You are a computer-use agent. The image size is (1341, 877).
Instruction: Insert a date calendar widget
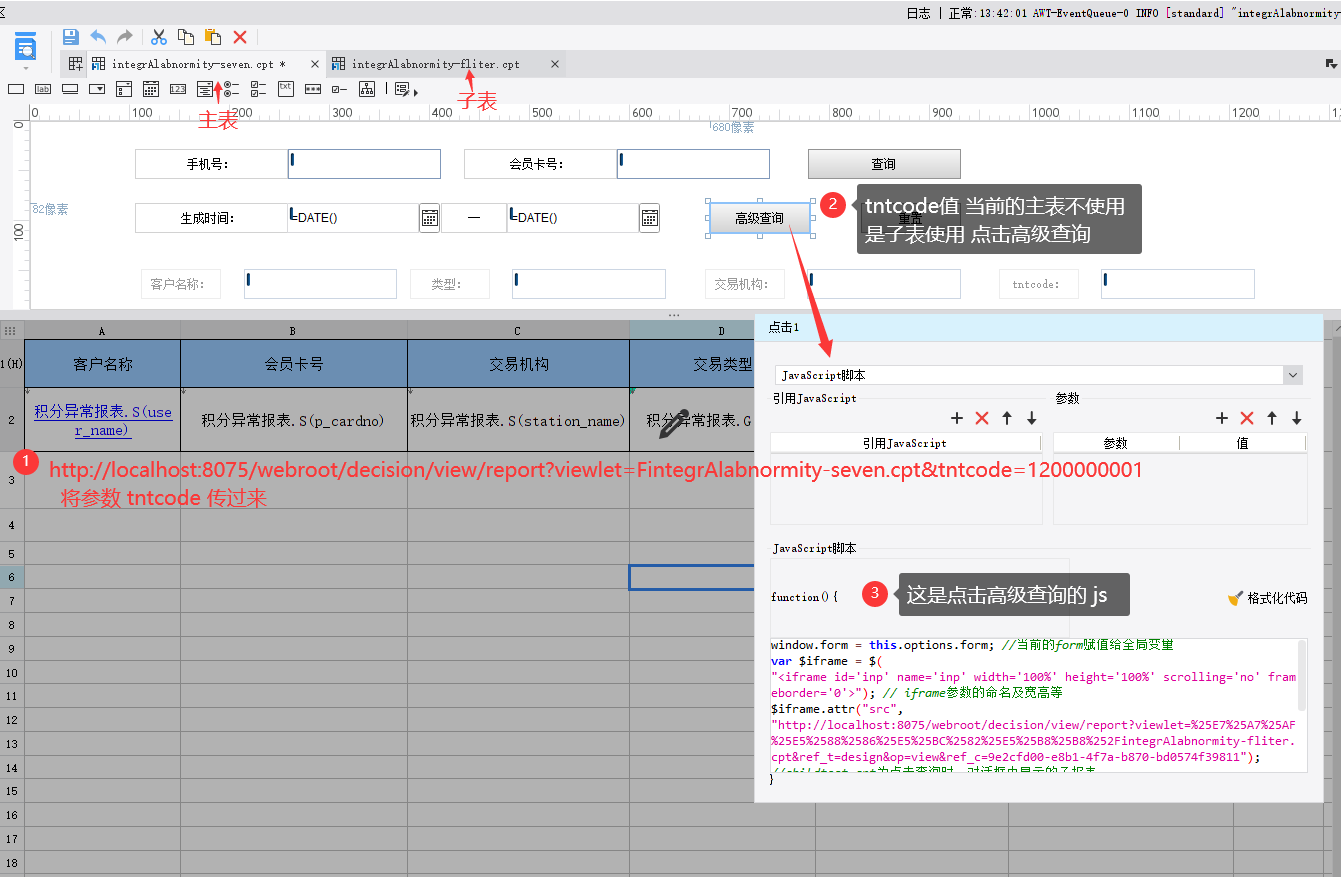(x=151, y=89)
